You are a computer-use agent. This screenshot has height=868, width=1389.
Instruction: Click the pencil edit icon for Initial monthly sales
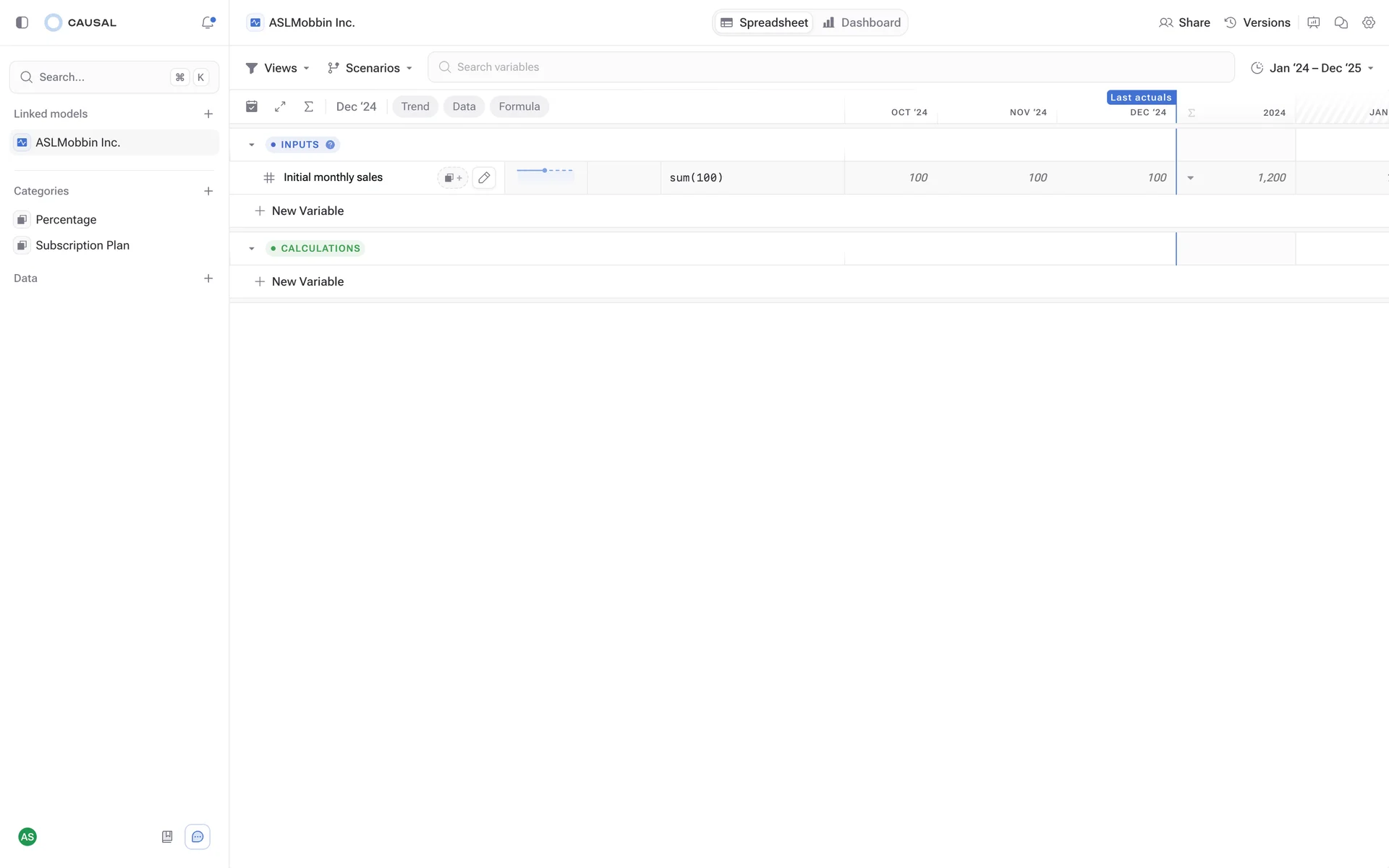pos(484,178)
